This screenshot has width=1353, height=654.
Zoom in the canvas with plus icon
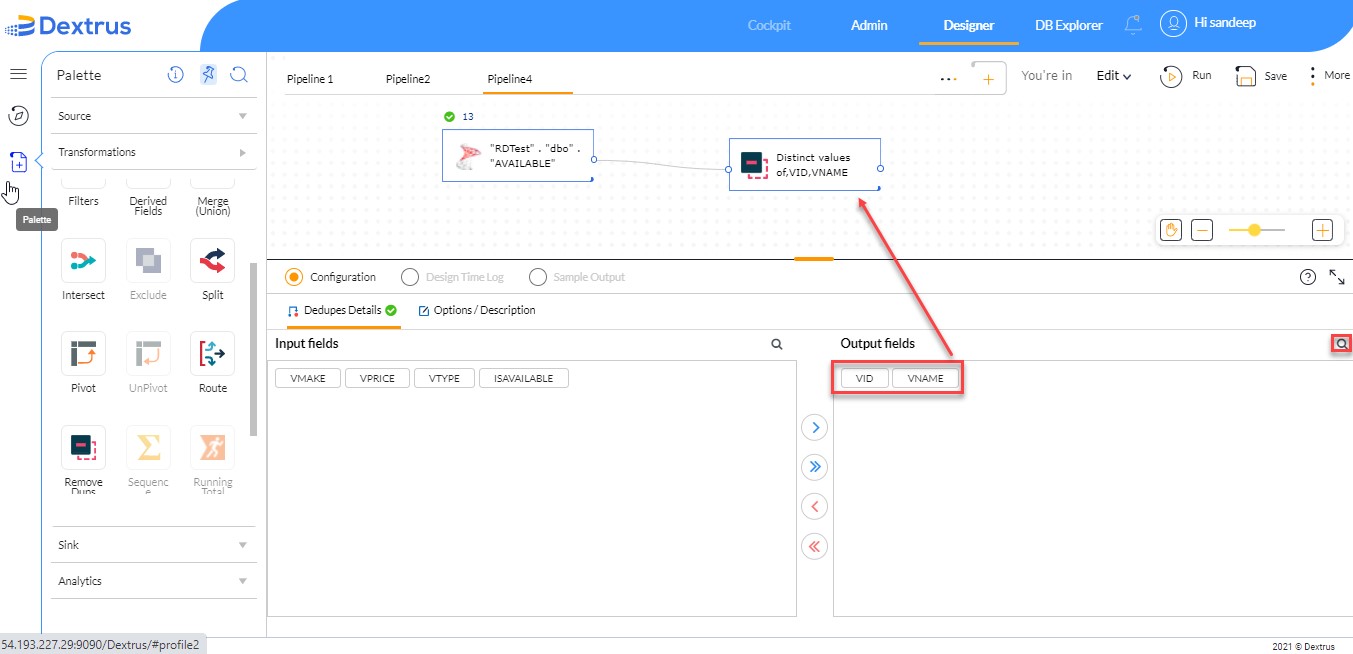1322,230
